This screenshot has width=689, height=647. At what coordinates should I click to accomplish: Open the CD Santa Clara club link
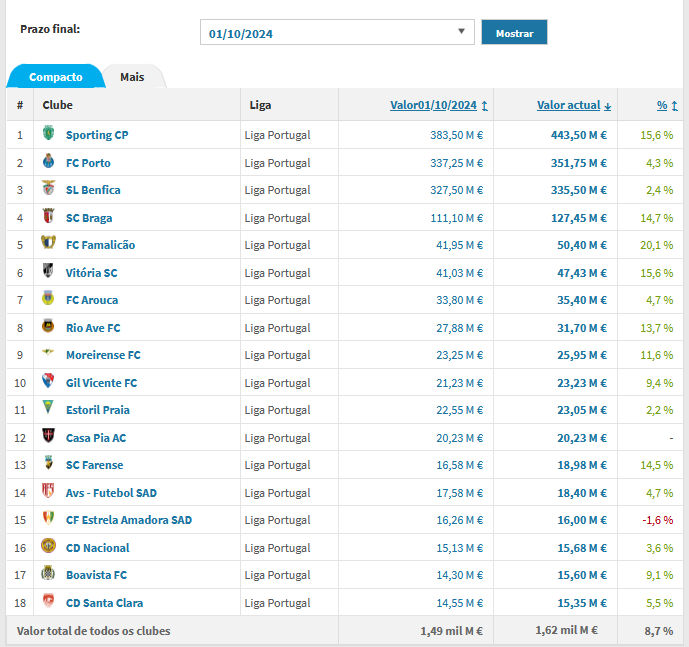(x=104, y=603)
